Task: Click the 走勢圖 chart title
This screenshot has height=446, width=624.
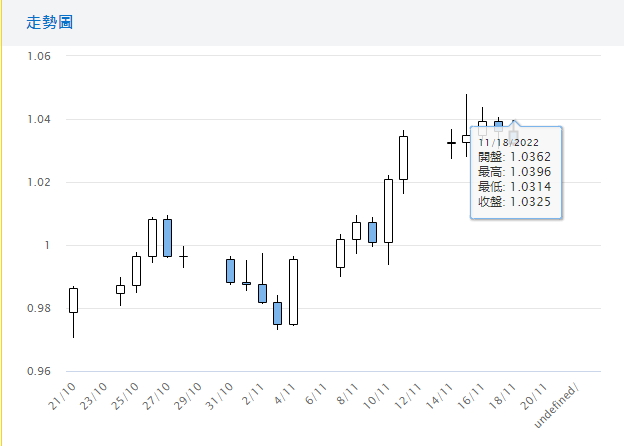Action: click(49, 22)
